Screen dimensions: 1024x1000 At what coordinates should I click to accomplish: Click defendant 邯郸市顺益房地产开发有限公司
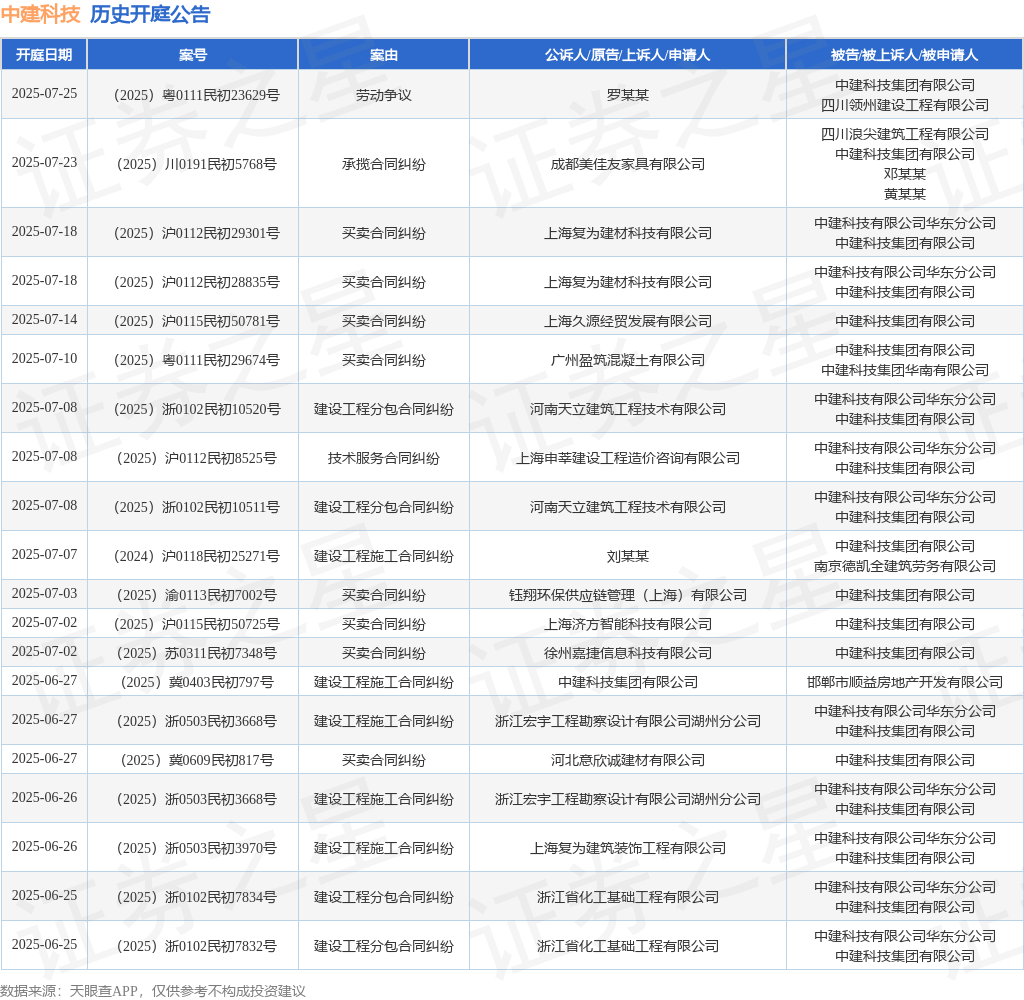[x=904, y=683]
